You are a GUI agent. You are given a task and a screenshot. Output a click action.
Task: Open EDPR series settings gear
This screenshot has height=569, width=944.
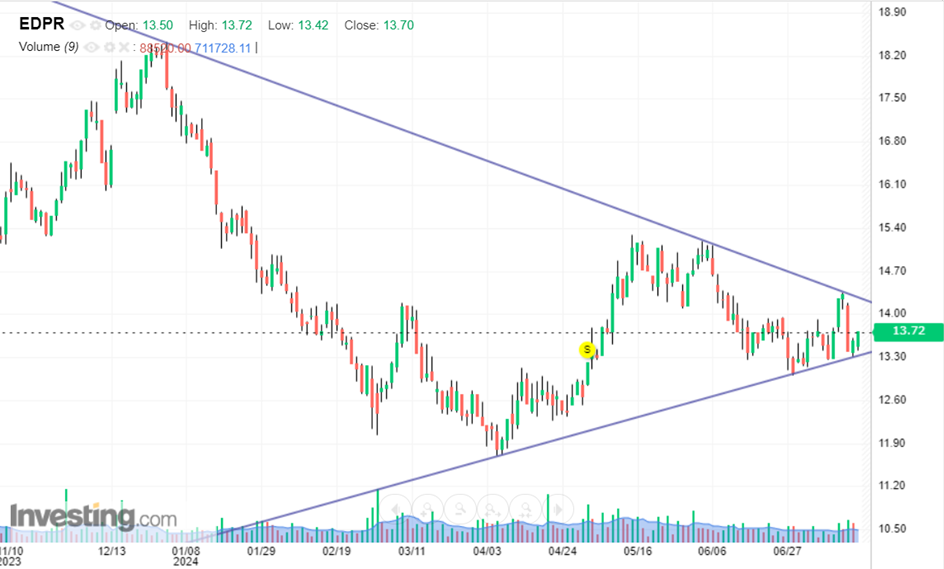95,25
